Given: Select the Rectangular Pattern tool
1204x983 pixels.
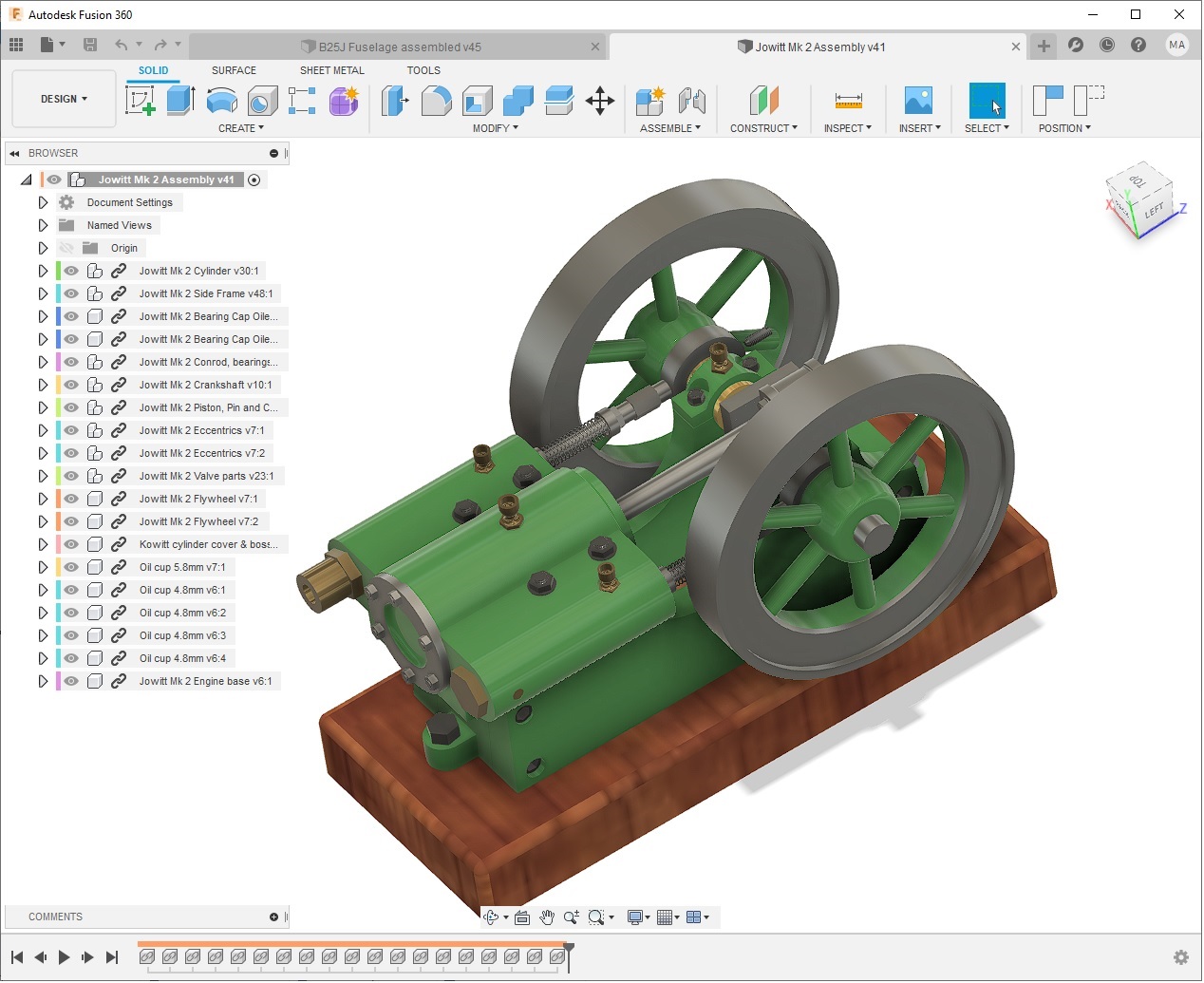Looking at the screenshot, I should click(302, 100).
